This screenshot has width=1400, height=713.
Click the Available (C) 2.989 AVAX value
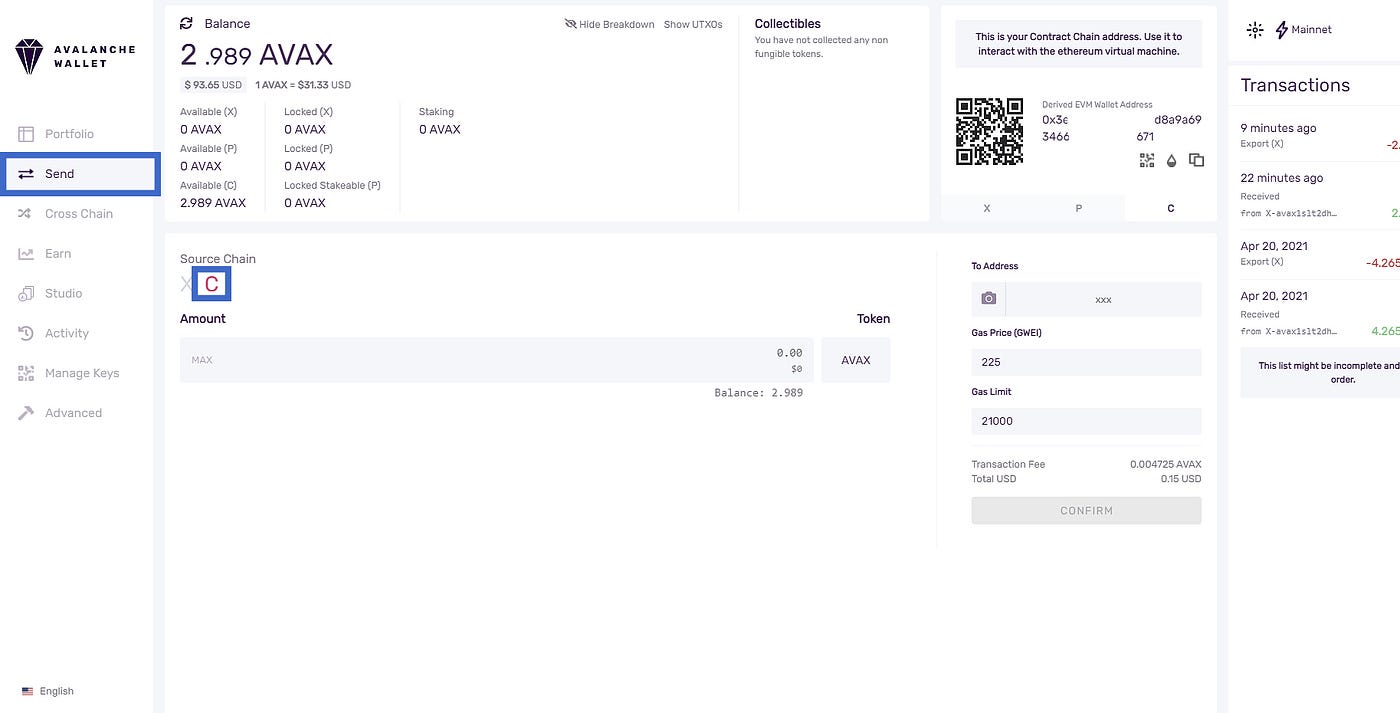point(213,203)
